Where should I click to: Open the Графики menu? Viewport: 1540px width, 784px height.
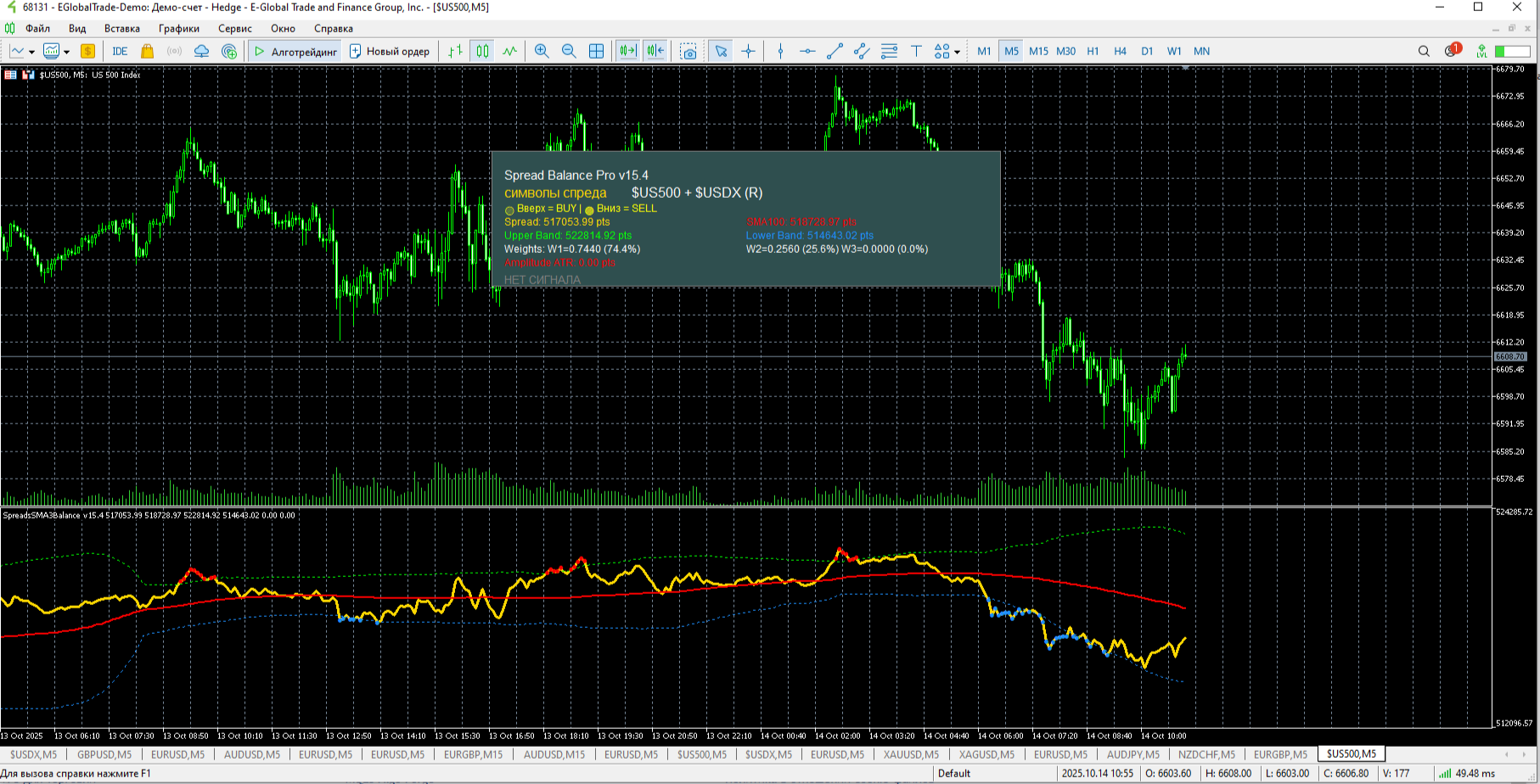(x=178, y=28)
